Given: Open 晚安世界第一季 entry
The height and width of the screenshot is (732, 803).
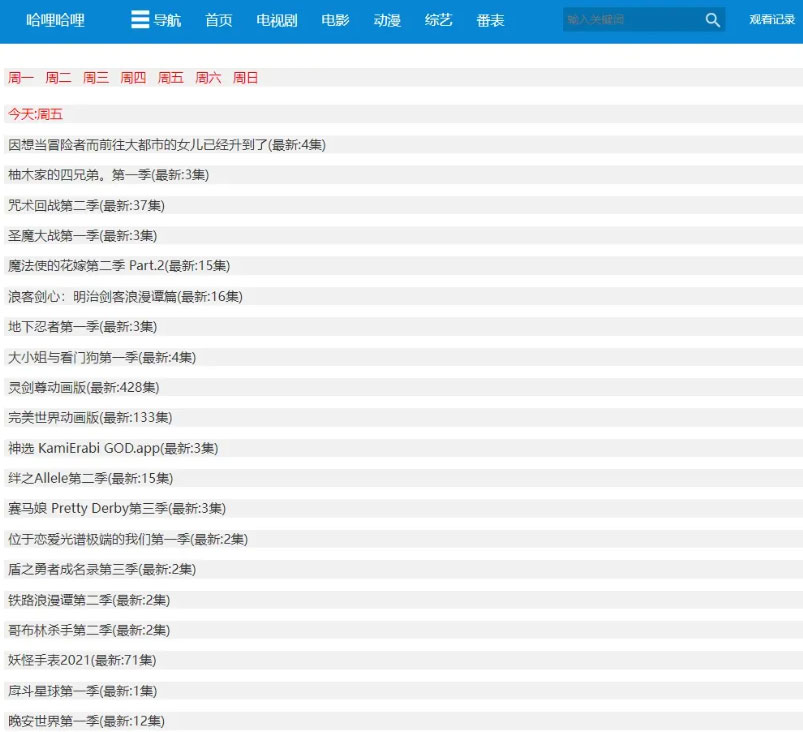Looking at the screenshot, I should 86,722.
